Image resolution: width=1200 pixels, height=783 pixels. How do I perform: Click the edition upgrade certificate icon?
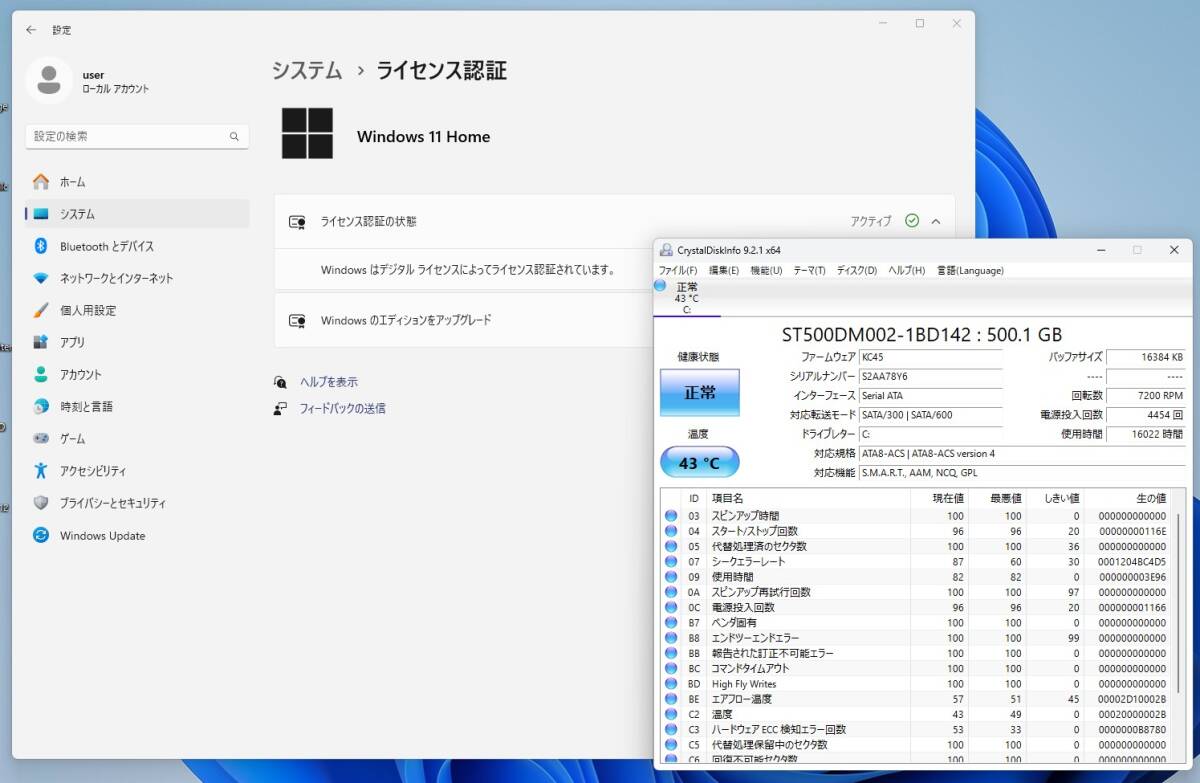(297, 321)
